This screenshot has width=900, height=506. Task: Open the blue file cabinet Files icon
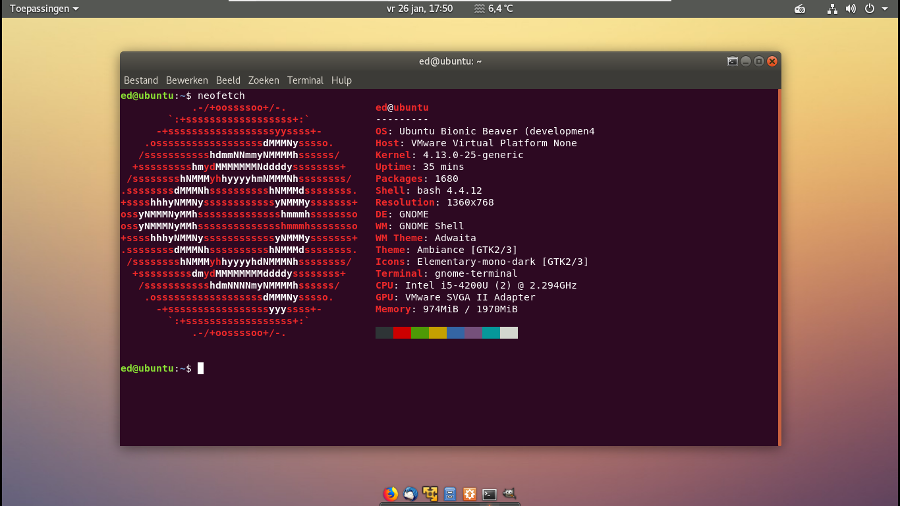click(449, 493)
